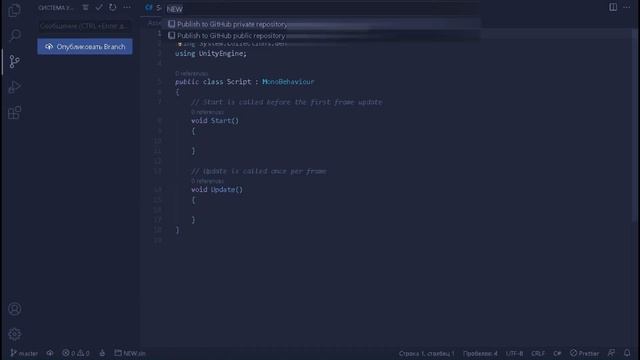The height and width of the screenshot is (360, 640).
Task: Click the Пробелов: 4 indentation setting
Action: click(x=480, y=353)
